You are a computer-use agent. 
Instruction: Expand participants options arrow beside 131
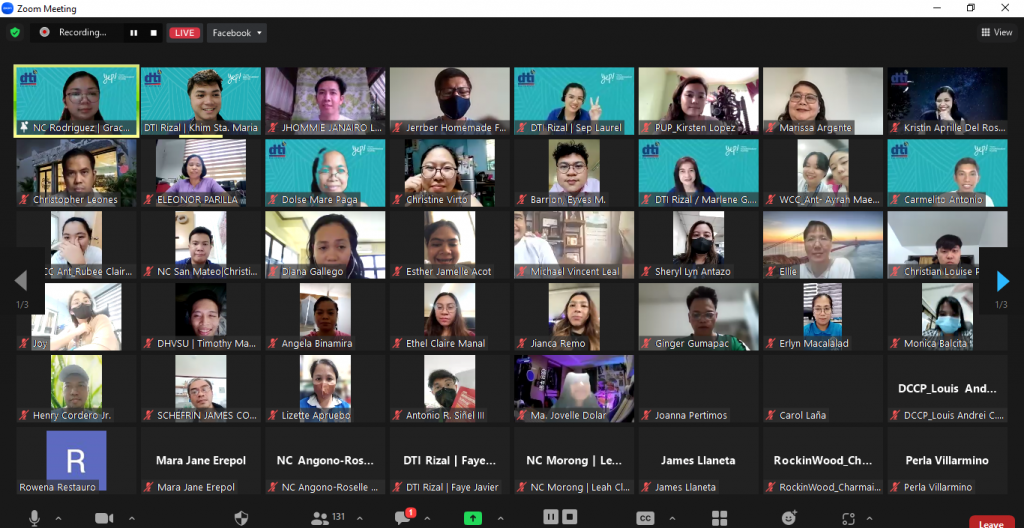(x=359, y=518)
